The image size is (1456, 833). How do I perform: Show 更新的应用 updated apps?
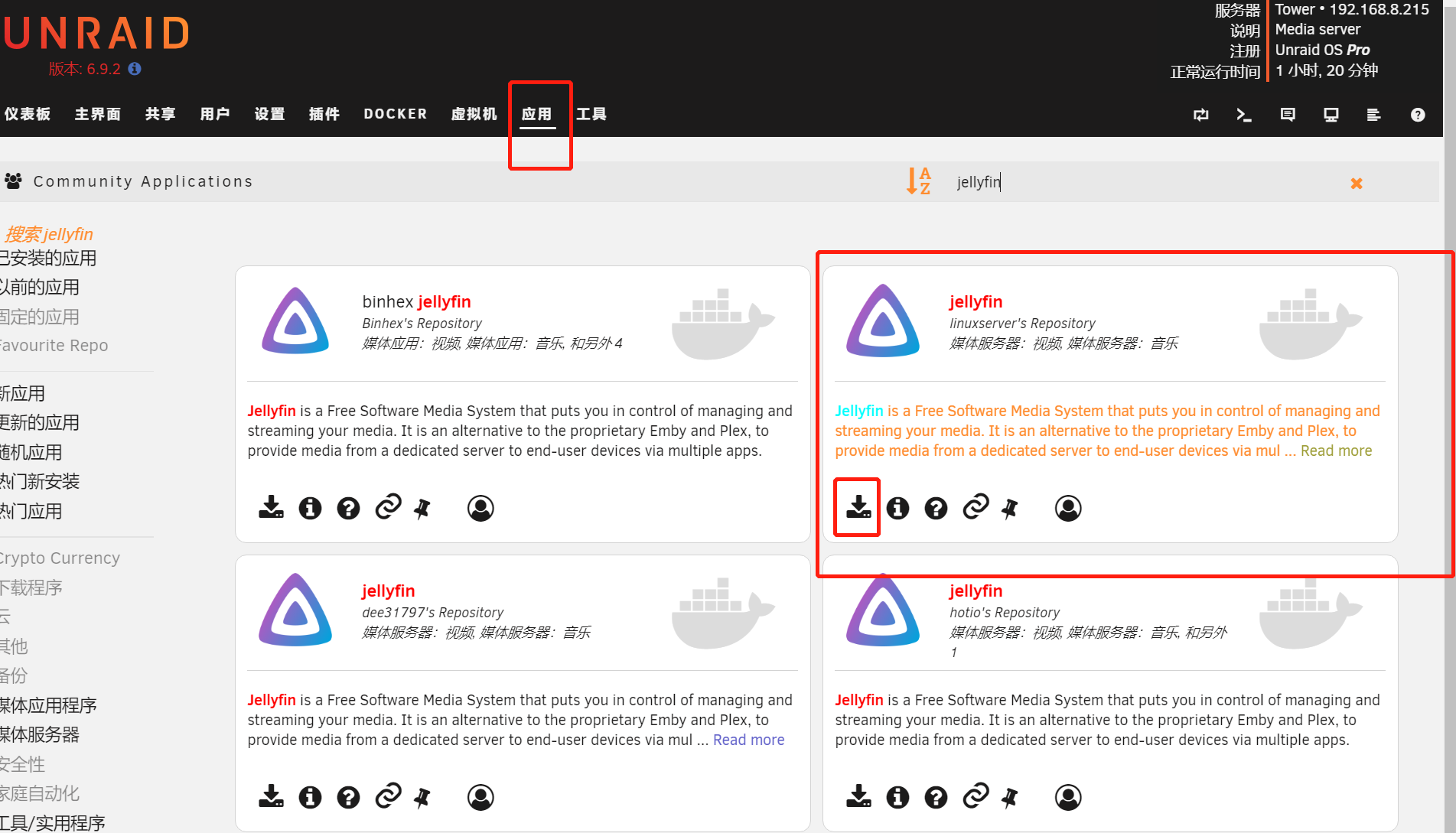pos(39,422)
